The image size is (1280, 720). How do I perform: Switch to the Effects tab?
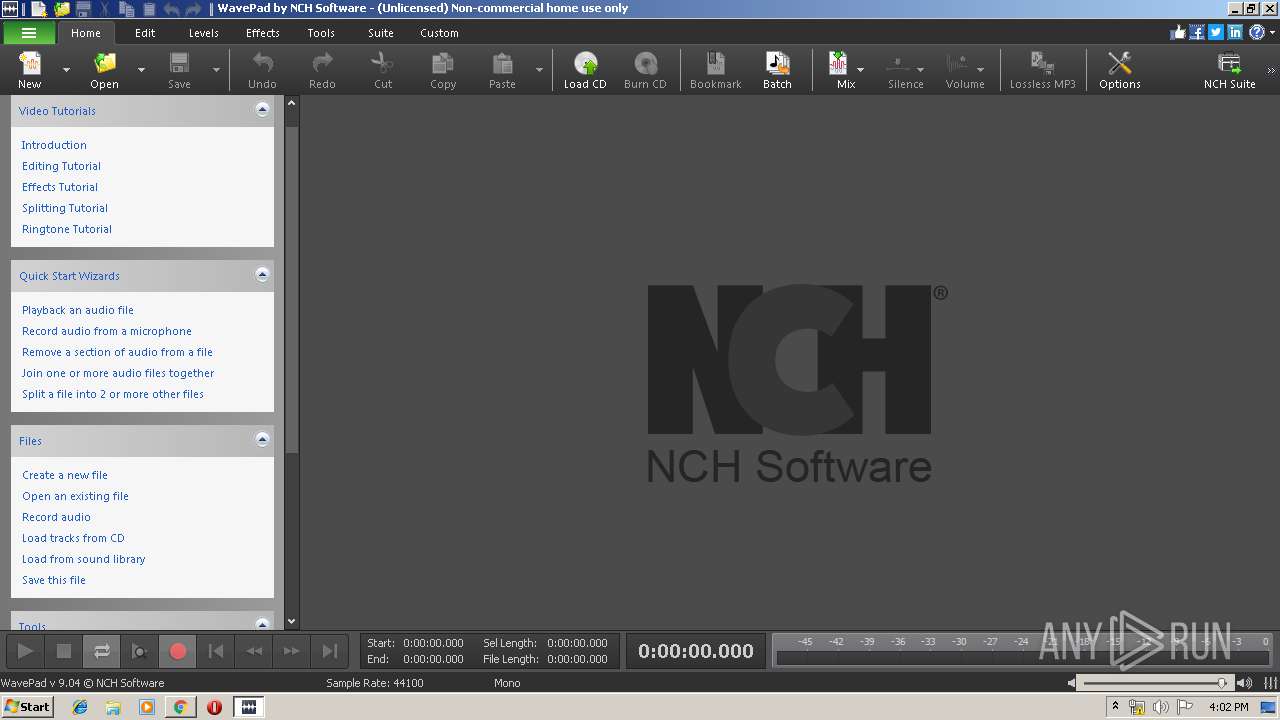pos(263,33)
